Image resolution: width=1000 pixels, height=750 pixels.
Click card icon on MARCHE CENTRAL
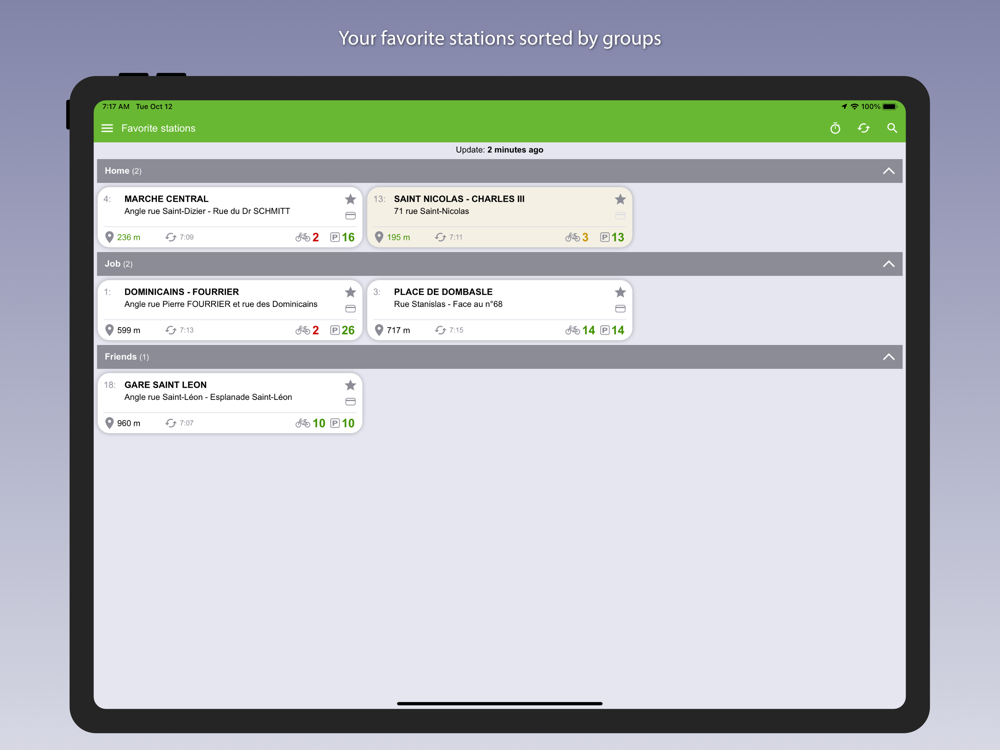pos(350,216)
